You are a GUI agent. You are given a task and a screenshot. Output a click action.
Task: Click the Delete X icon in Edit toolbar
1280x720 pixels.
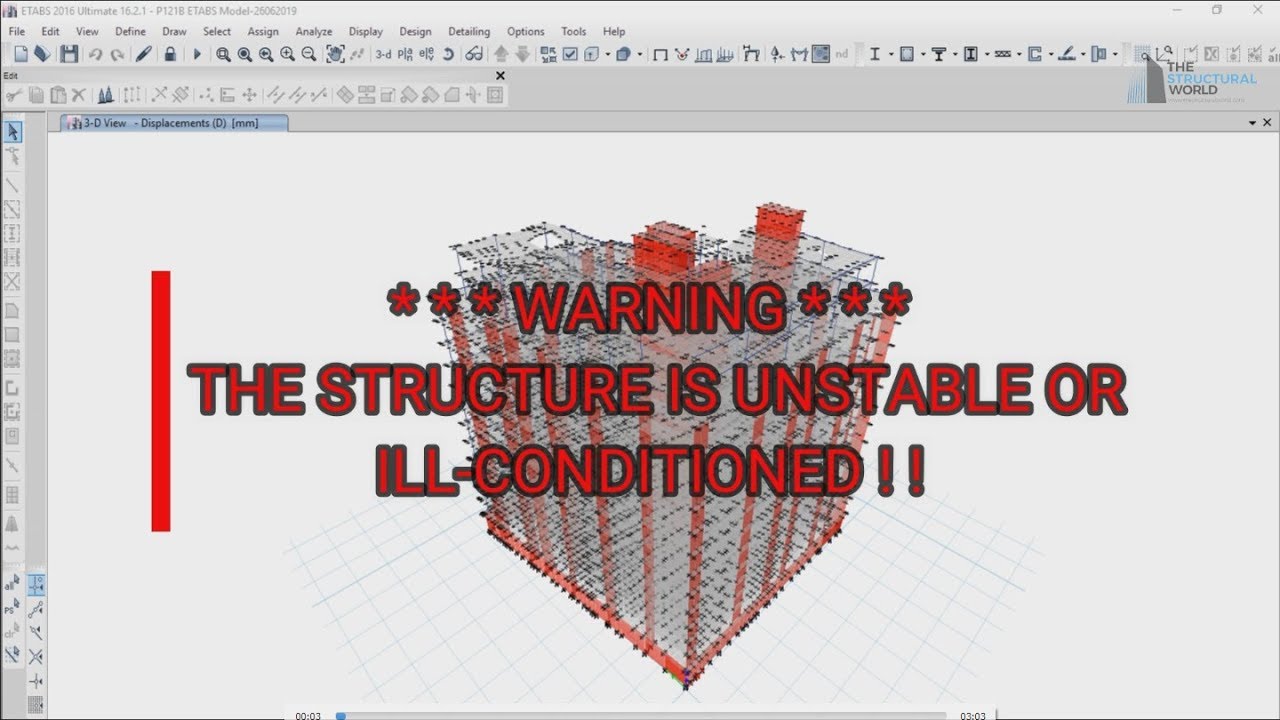tap(78, 95)
